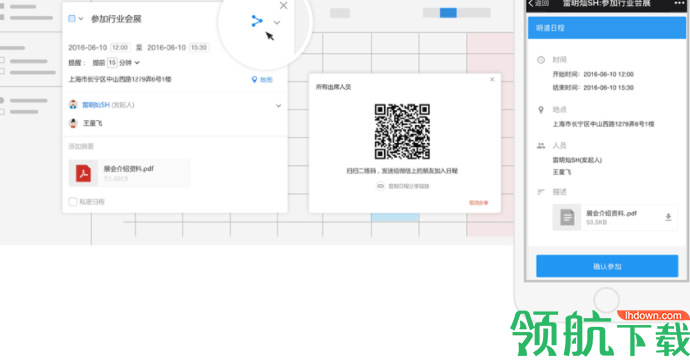Close the 参加行业会展 event detail panel

pyautogui.click(x=283, y=5)
